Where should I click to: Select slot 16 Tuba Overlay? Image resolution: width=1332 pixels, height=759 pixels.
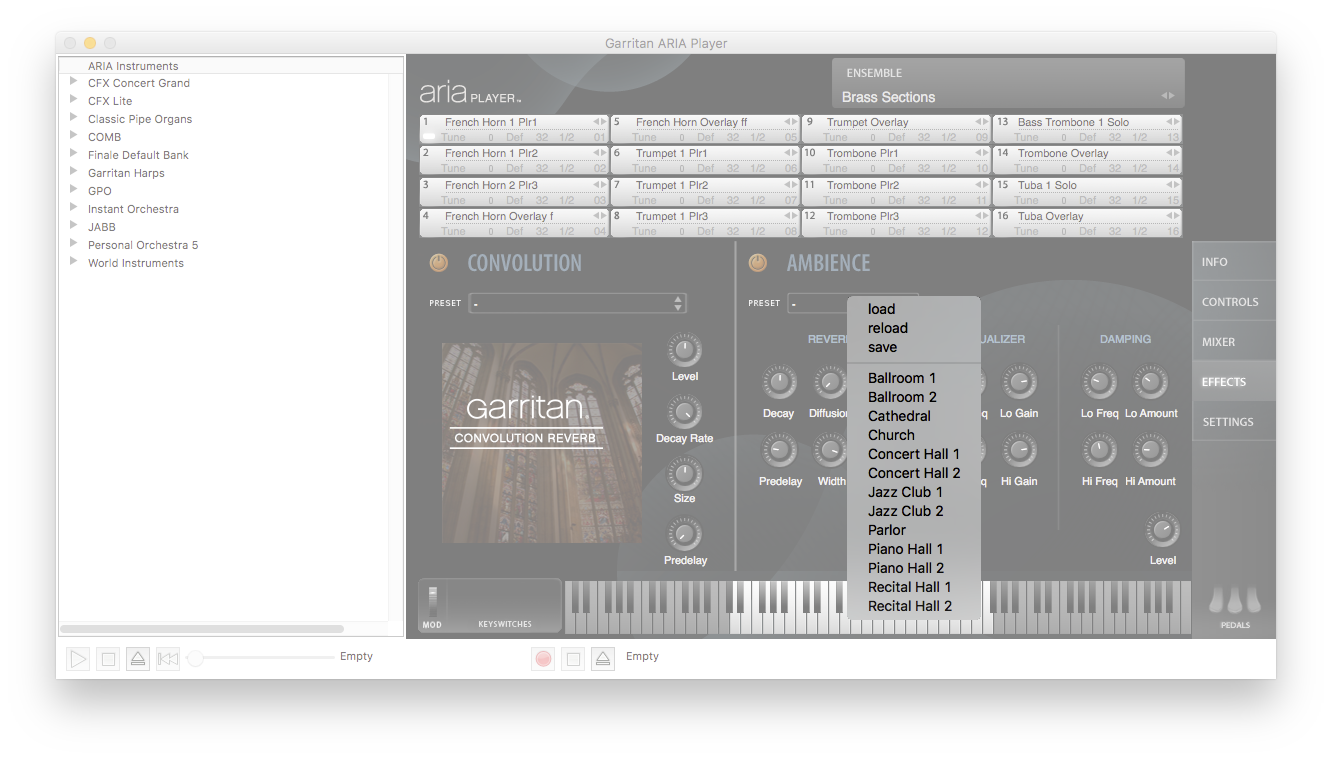[1087, 223]
